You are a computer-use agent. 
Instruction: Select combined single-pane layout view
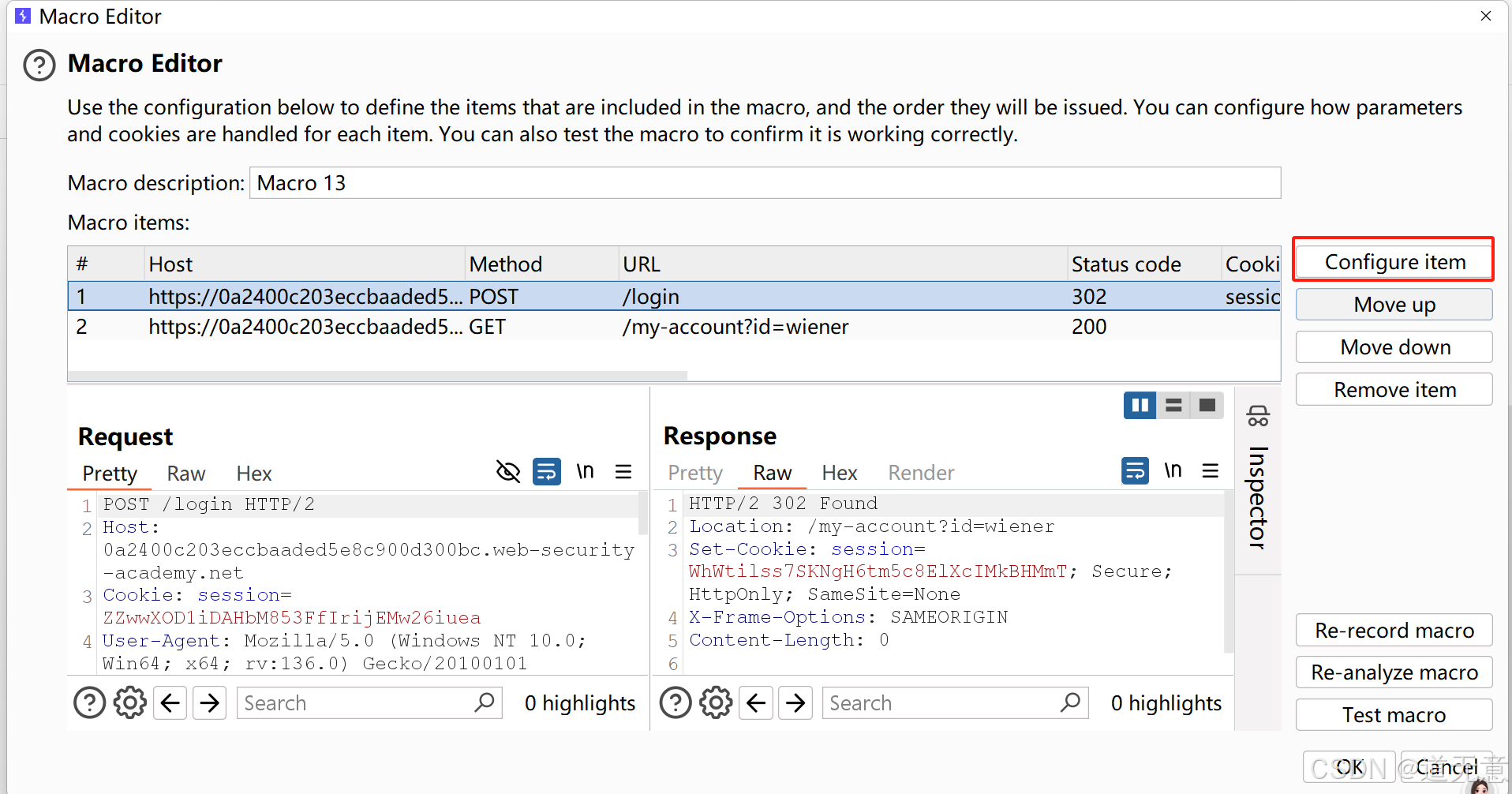pos(1207,406)
